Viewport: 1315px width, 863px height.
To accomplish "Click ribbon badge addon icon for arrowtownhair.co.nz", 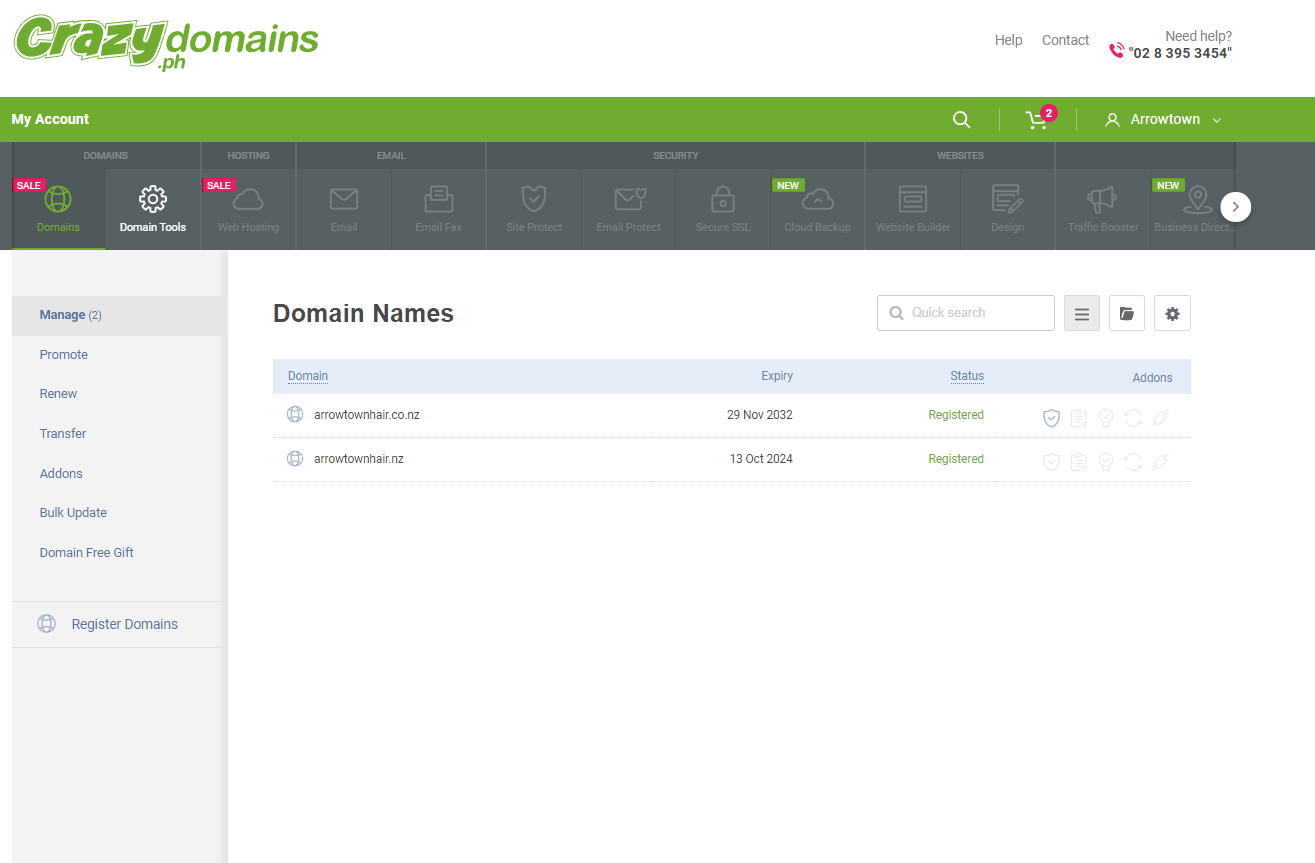I will (x=1105, y=418).
